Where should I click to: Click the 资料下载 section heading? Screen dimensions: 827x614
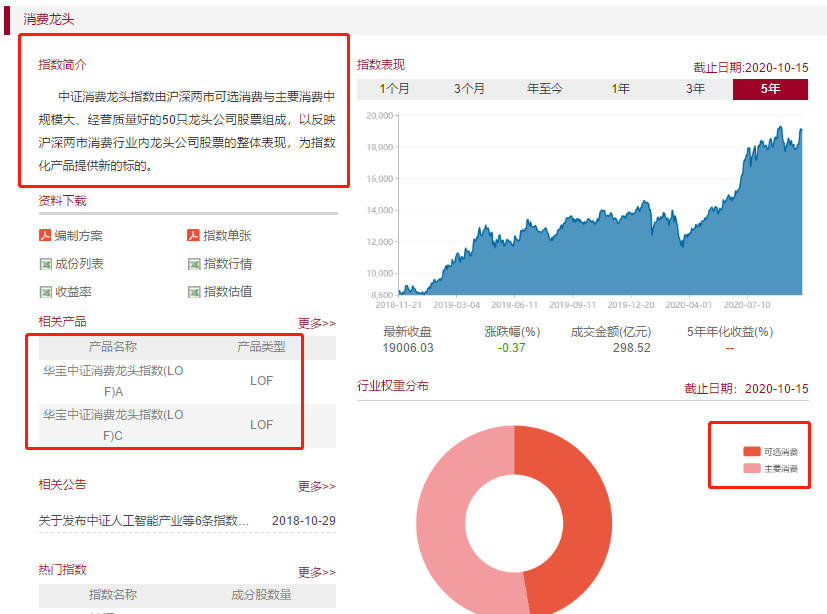click(62, 200)
